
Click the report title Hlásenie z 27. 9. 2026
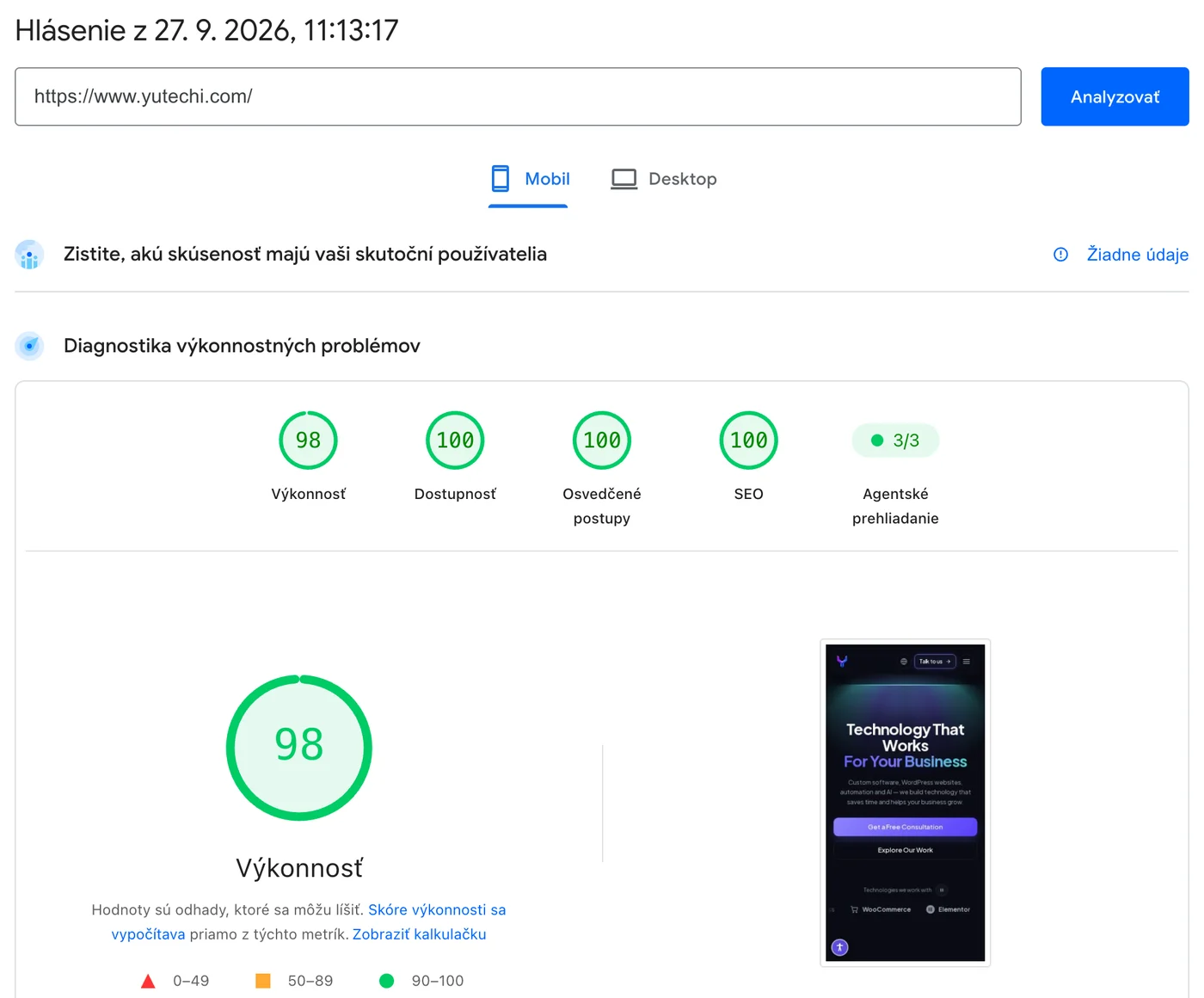pyautogui.click(x=207, y=30)
